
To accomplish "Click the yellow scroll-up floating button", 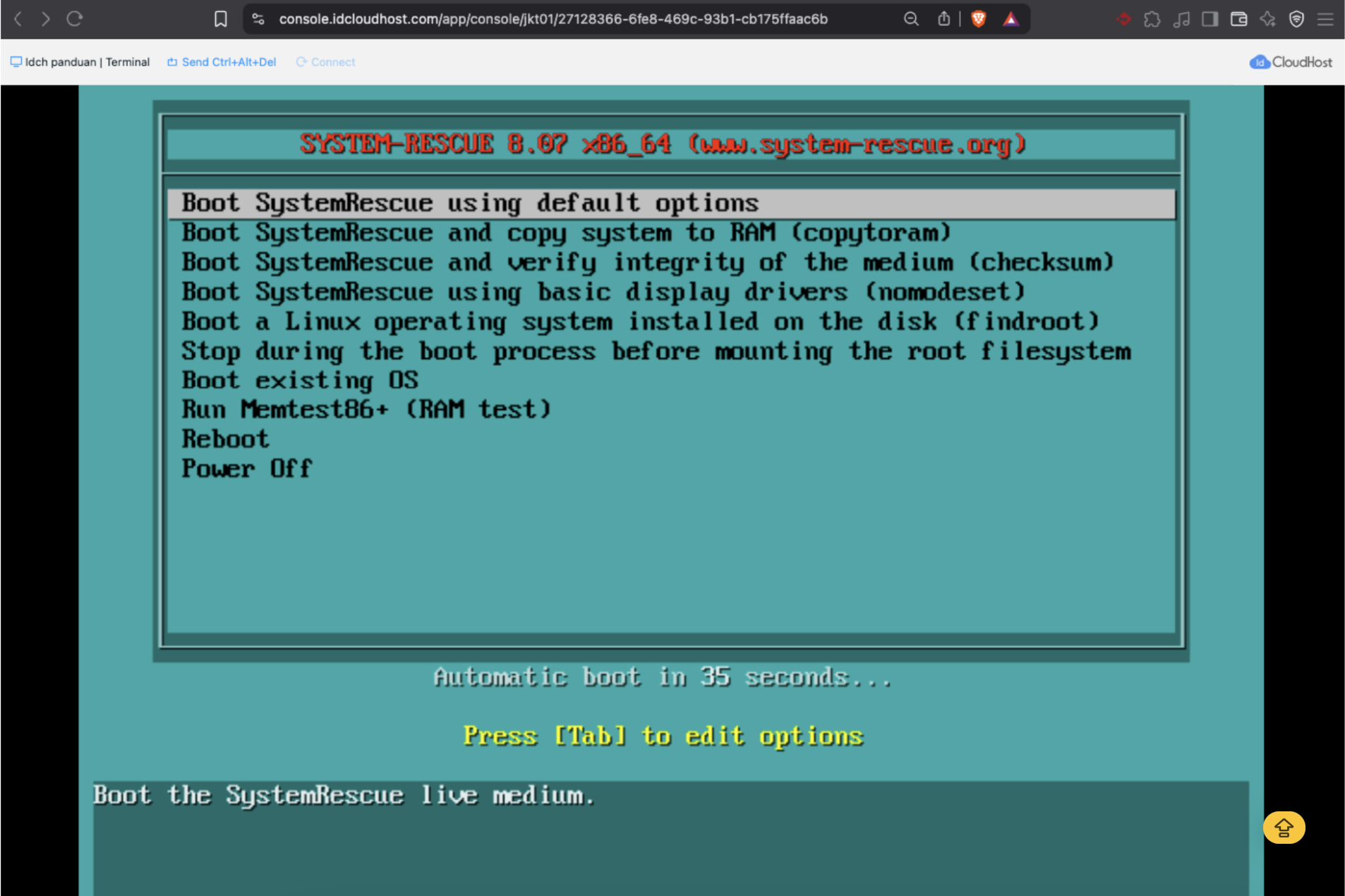I will [x=1284, y=828].
